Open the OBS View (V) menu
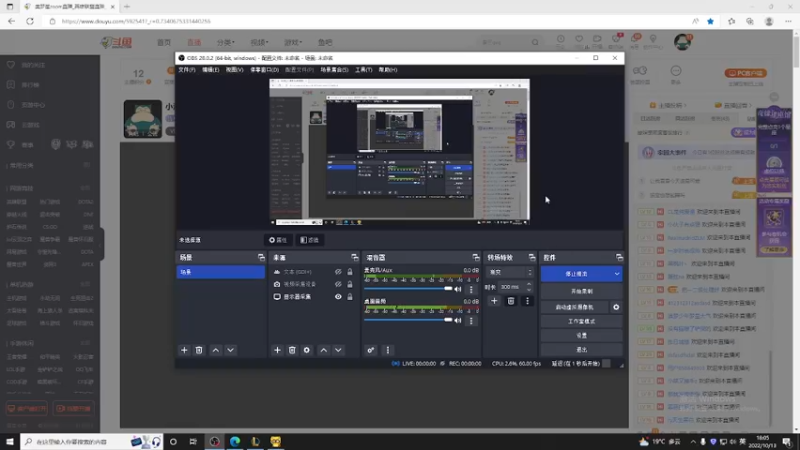 (x=235, y=69)
